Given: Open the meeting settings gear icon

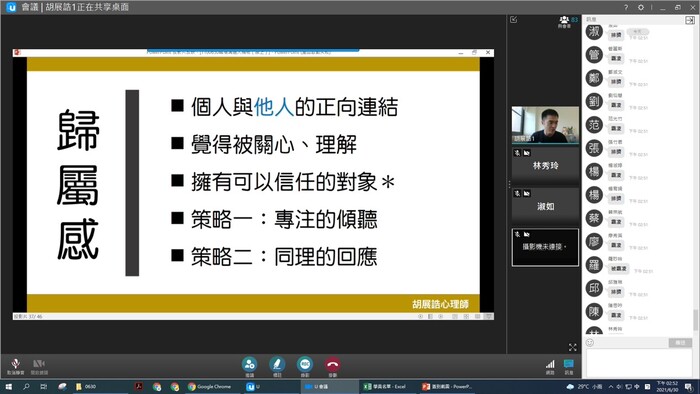Looking at the screenshot, I should coord(641,7).
